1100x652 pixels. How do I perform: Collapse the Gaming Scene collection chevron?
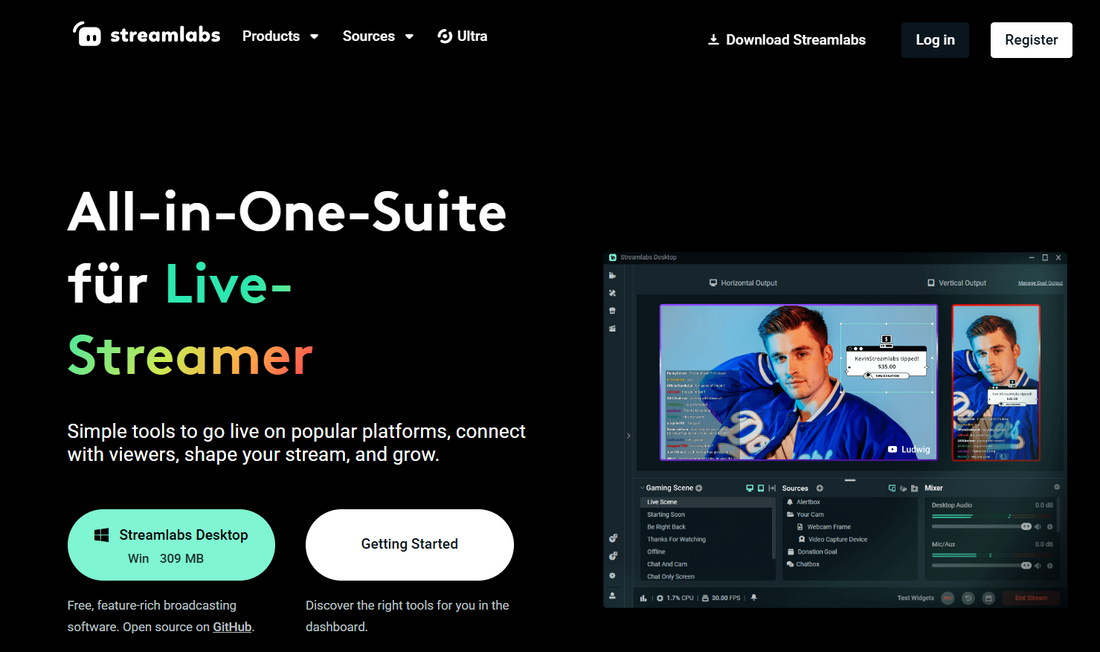(x=642, y=488)
